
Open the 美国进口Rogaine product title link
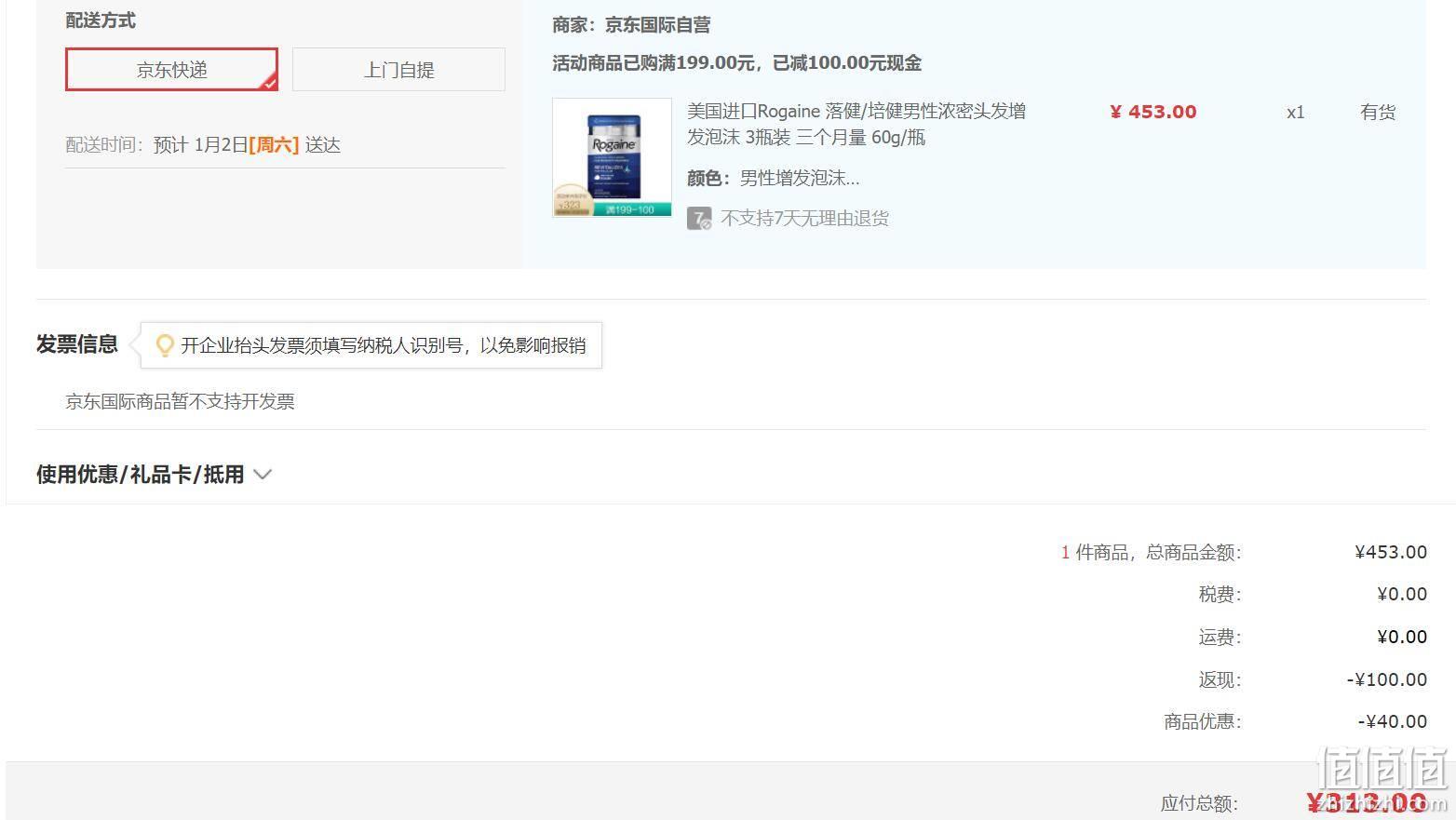pyautogui.click(x=856, y=124)
